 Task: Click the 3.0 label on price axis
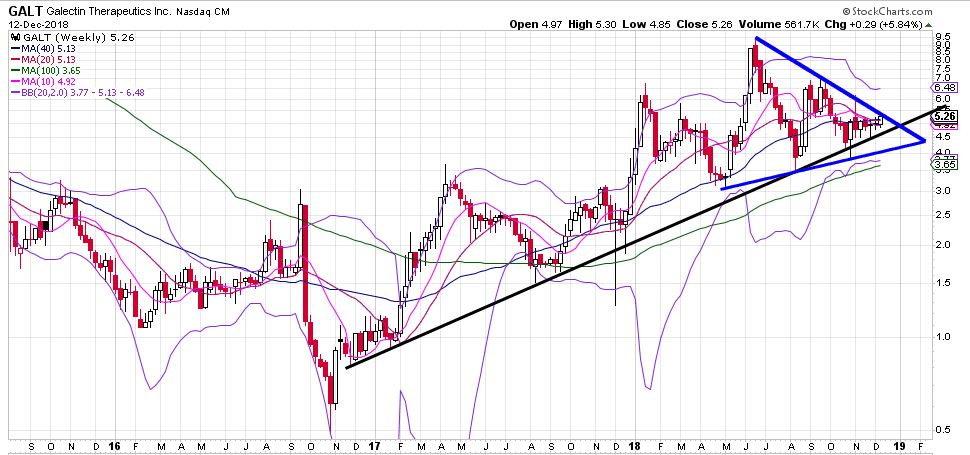tap(943, 191)
